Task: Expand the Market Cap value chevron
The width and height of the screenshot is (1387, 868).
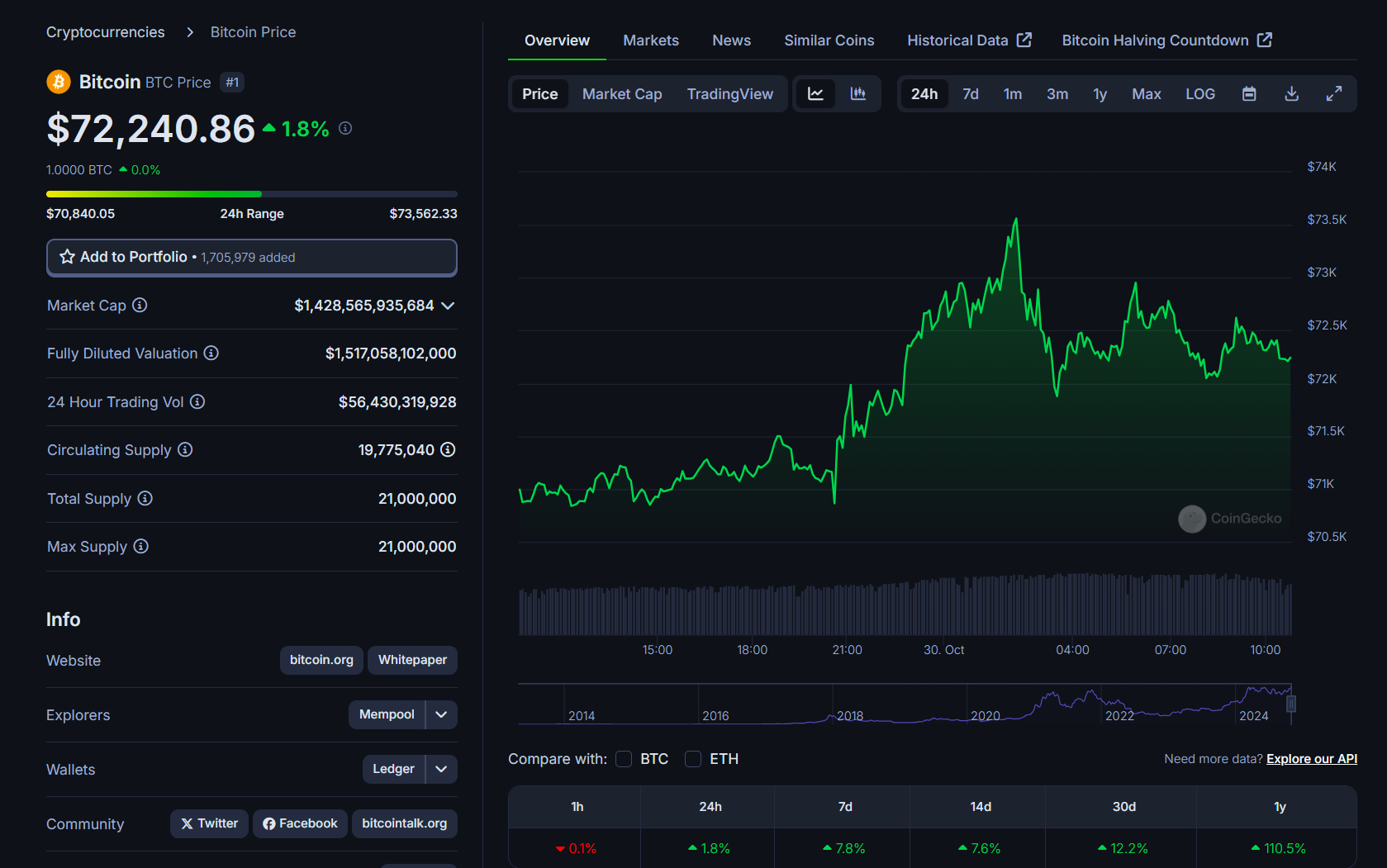Action: click(448, 306)
